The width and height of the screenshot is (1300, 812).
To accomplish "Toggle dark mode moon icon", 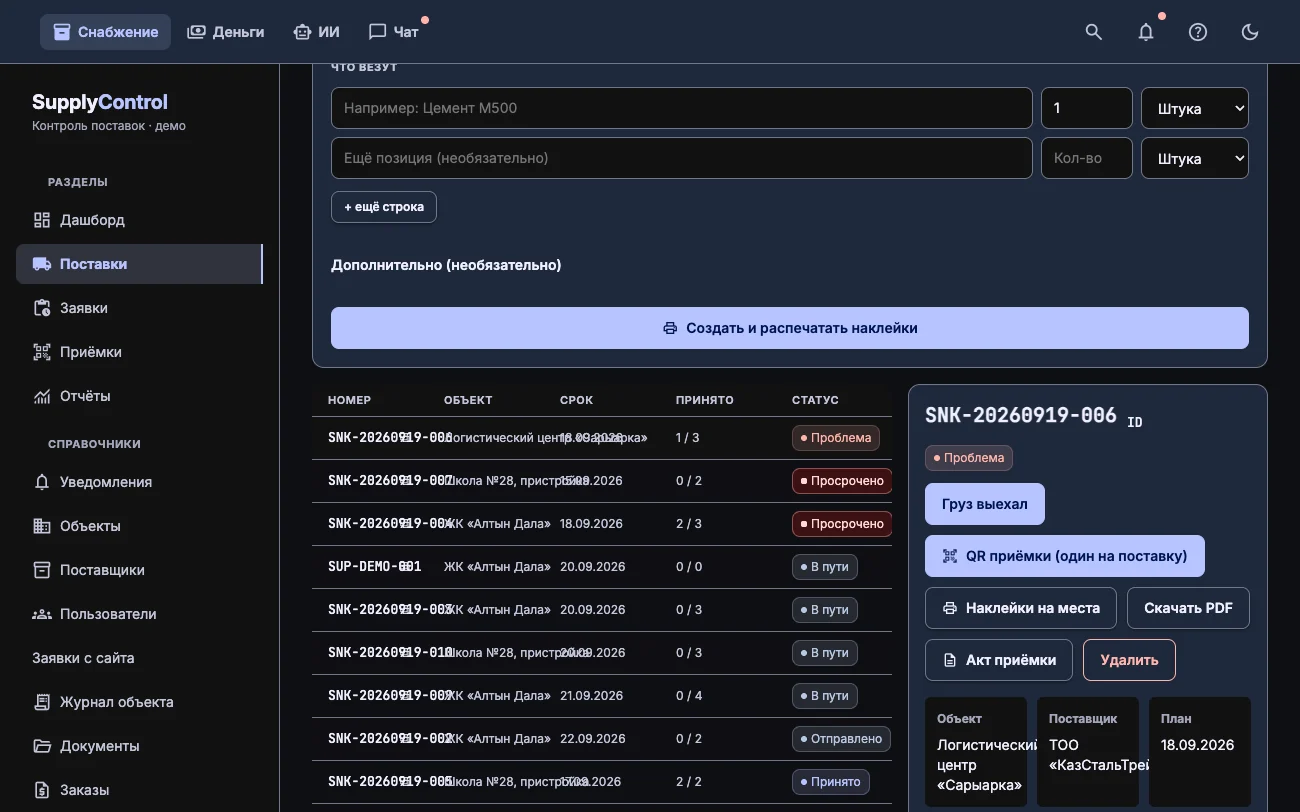I will [1250, 32].
